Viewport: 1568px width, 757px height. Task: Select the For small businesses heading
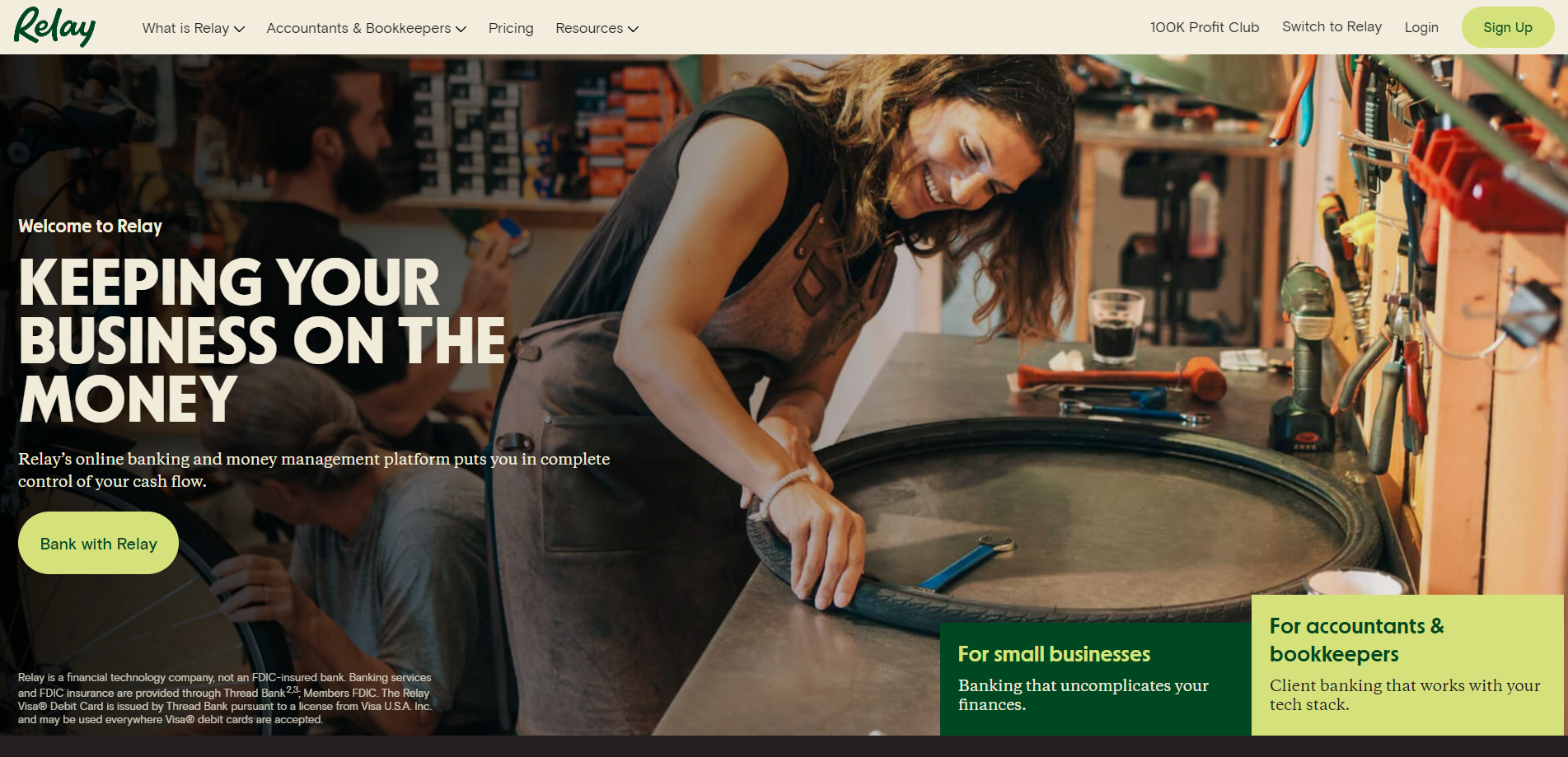pos(1054,654)
